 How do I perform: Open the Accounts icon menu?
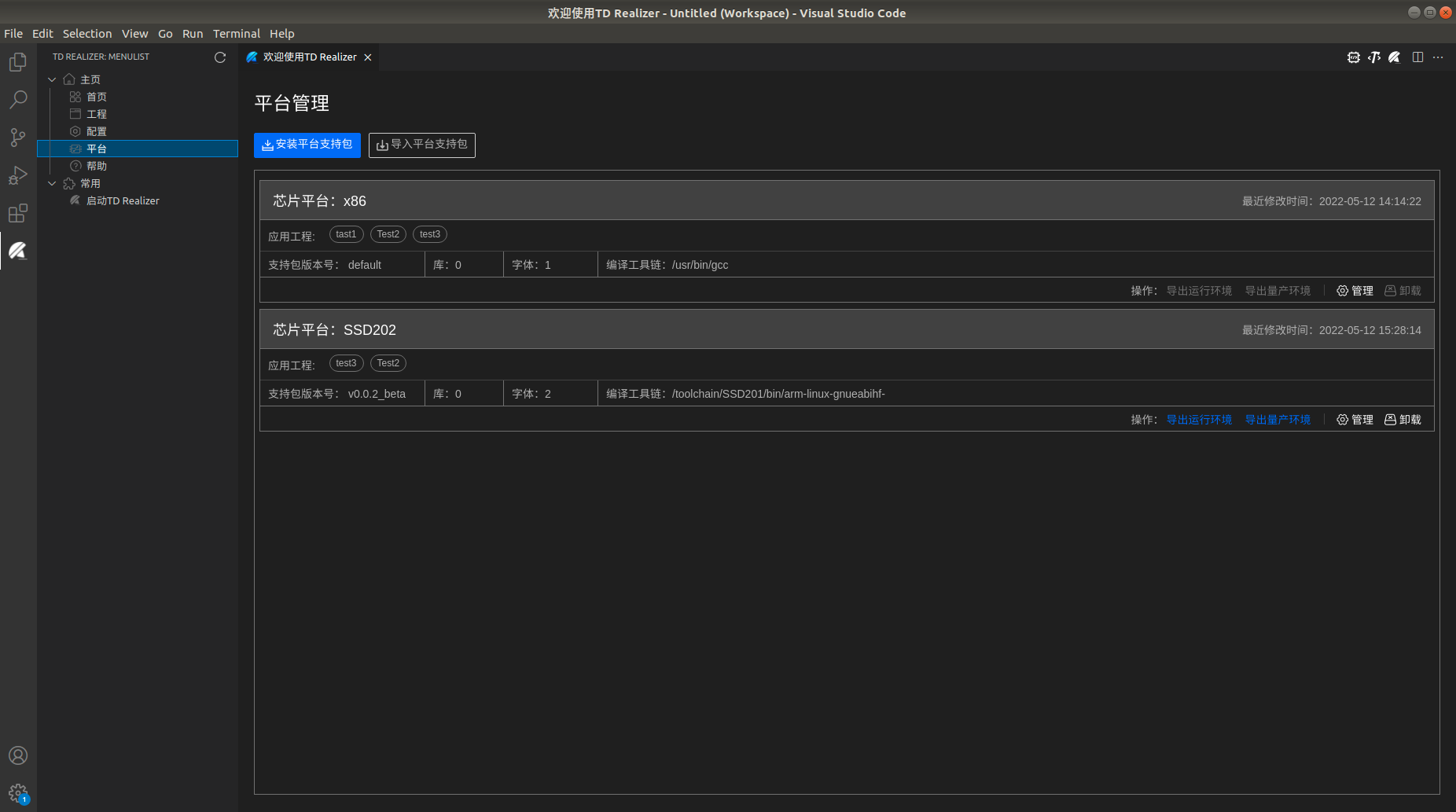pos(18,755)
